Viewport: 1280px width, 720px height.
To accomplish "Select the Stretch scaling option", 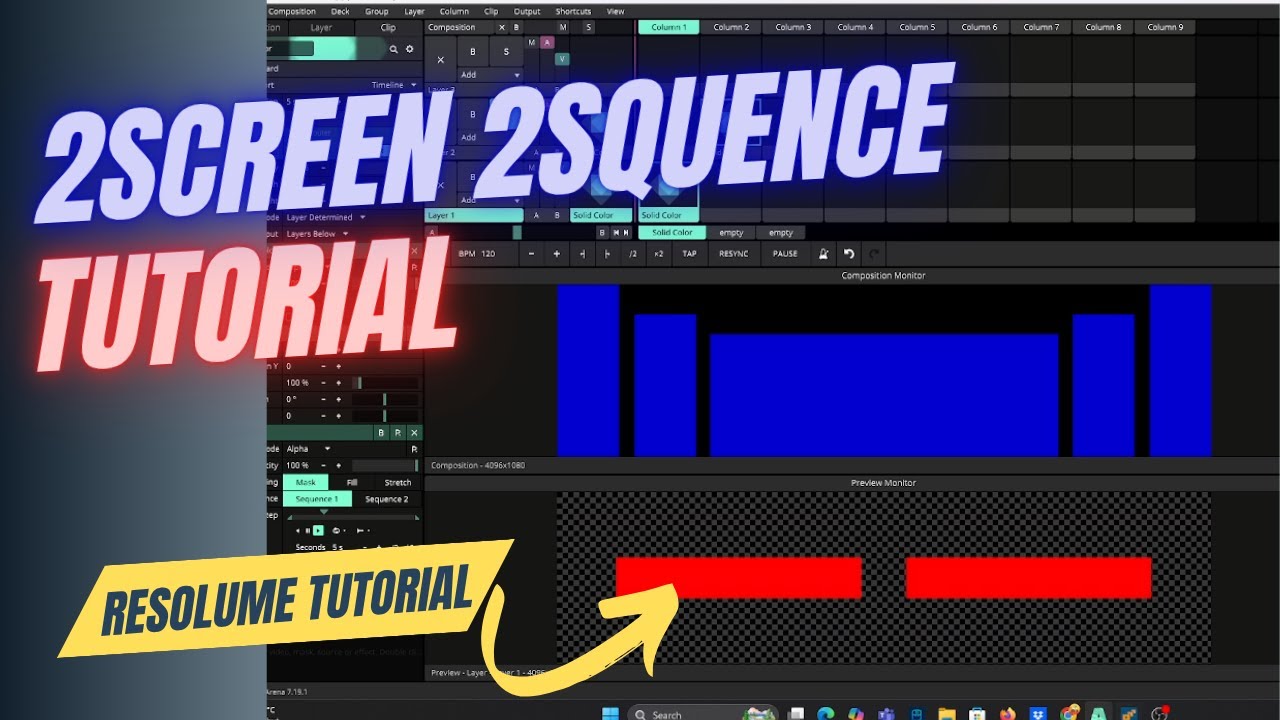I will point(398,482).
